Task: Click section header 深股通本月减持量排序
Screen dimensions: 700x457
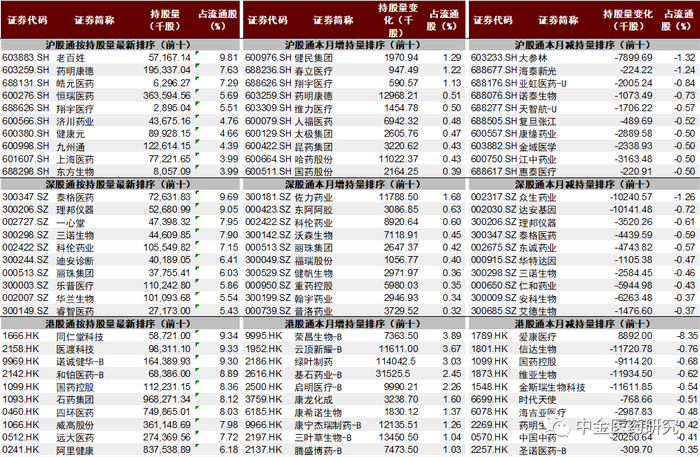Action: [x=582, y=184]
